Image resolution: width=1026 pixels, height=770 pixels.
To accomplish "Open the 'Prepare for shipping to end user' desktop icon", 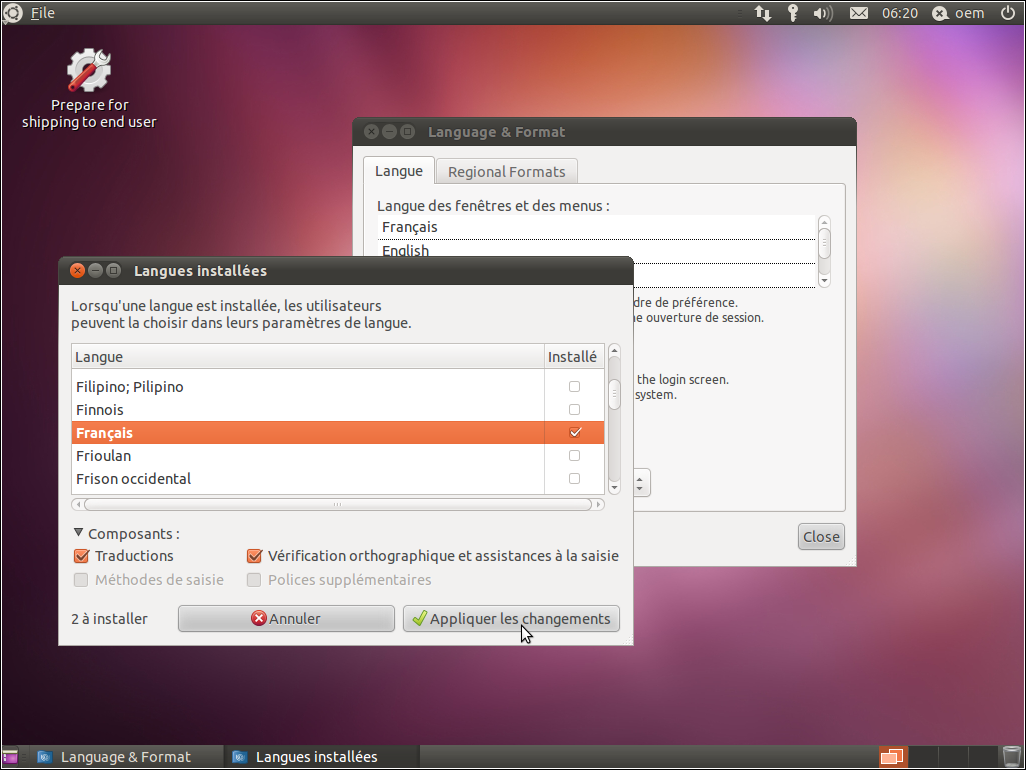I will point(89,72).
